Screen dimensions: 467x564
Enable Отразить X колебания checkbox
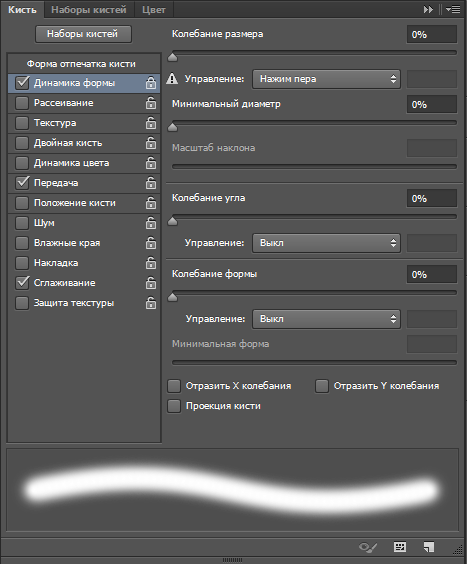coord(174,386)
